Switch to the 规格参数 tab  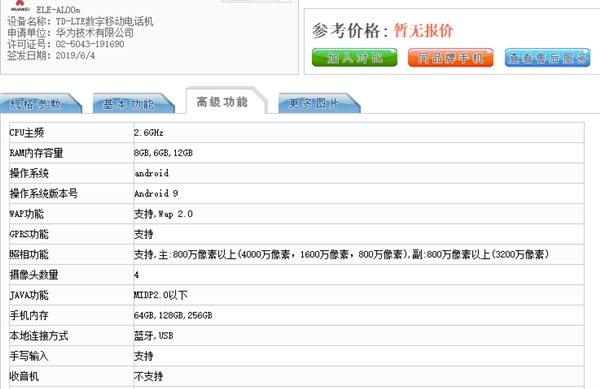click(x=41, y=103)
